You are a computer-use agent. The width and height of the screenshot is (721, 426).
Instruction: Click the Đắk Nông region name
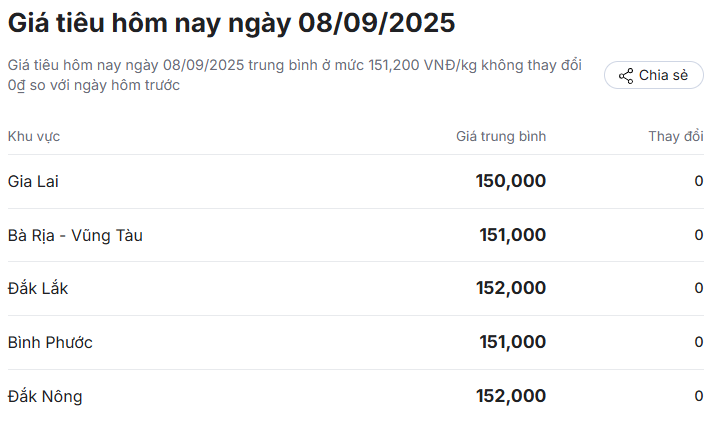coord(45,396)
